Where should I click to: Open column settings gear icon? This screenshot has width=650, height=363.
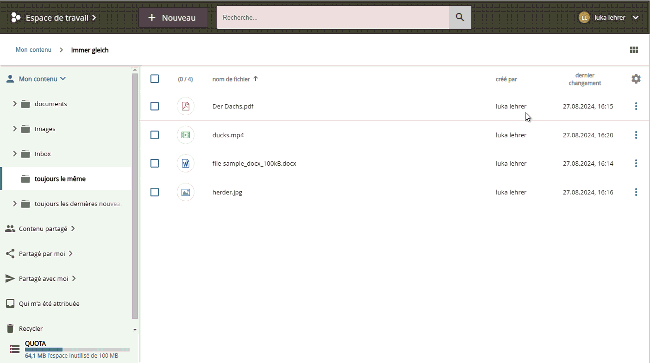pyautogui.click(x=636, y=79)
